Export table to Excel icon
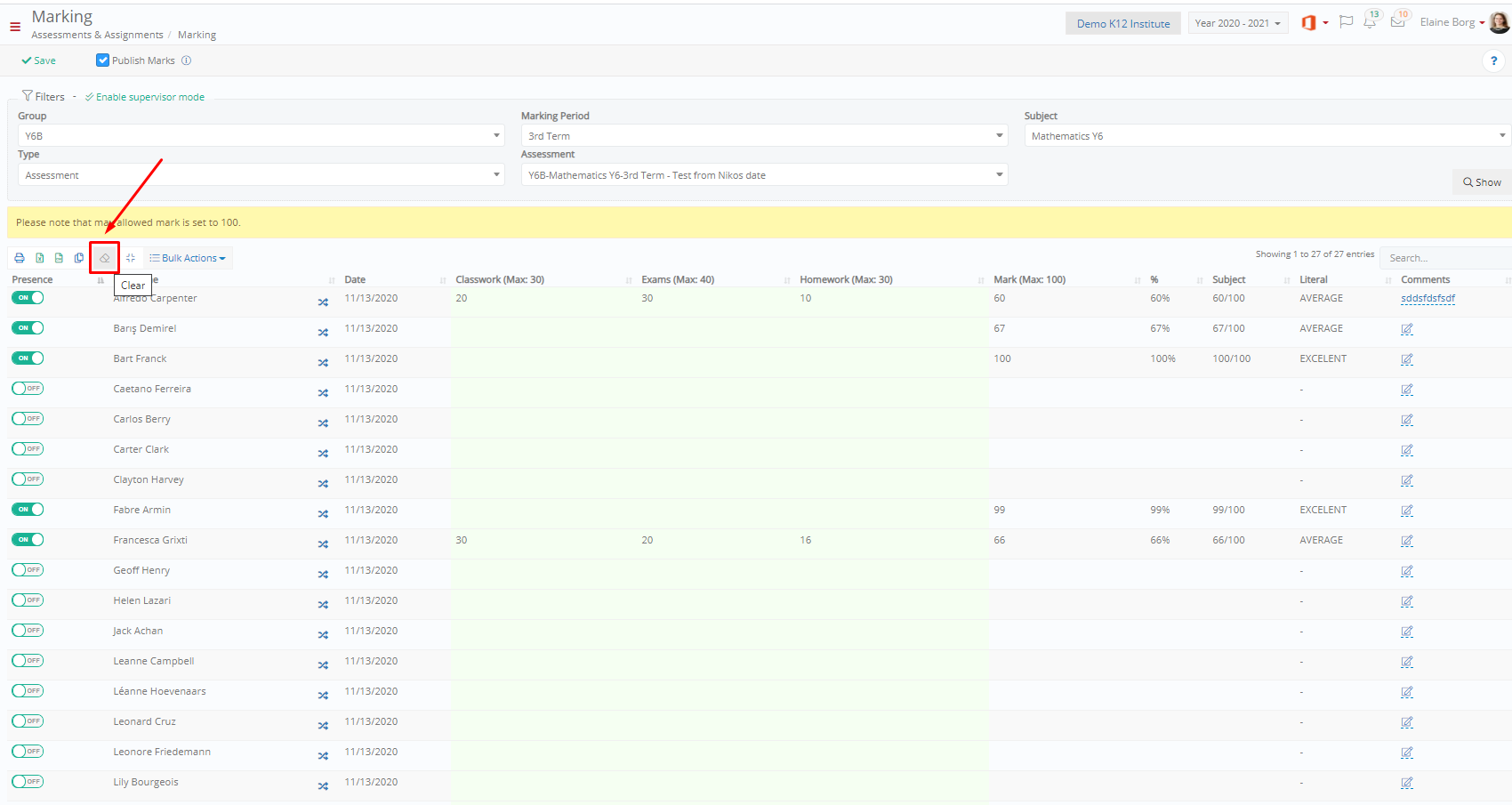This screenshot has height=805, width=1512. click(x=40, y=258)
